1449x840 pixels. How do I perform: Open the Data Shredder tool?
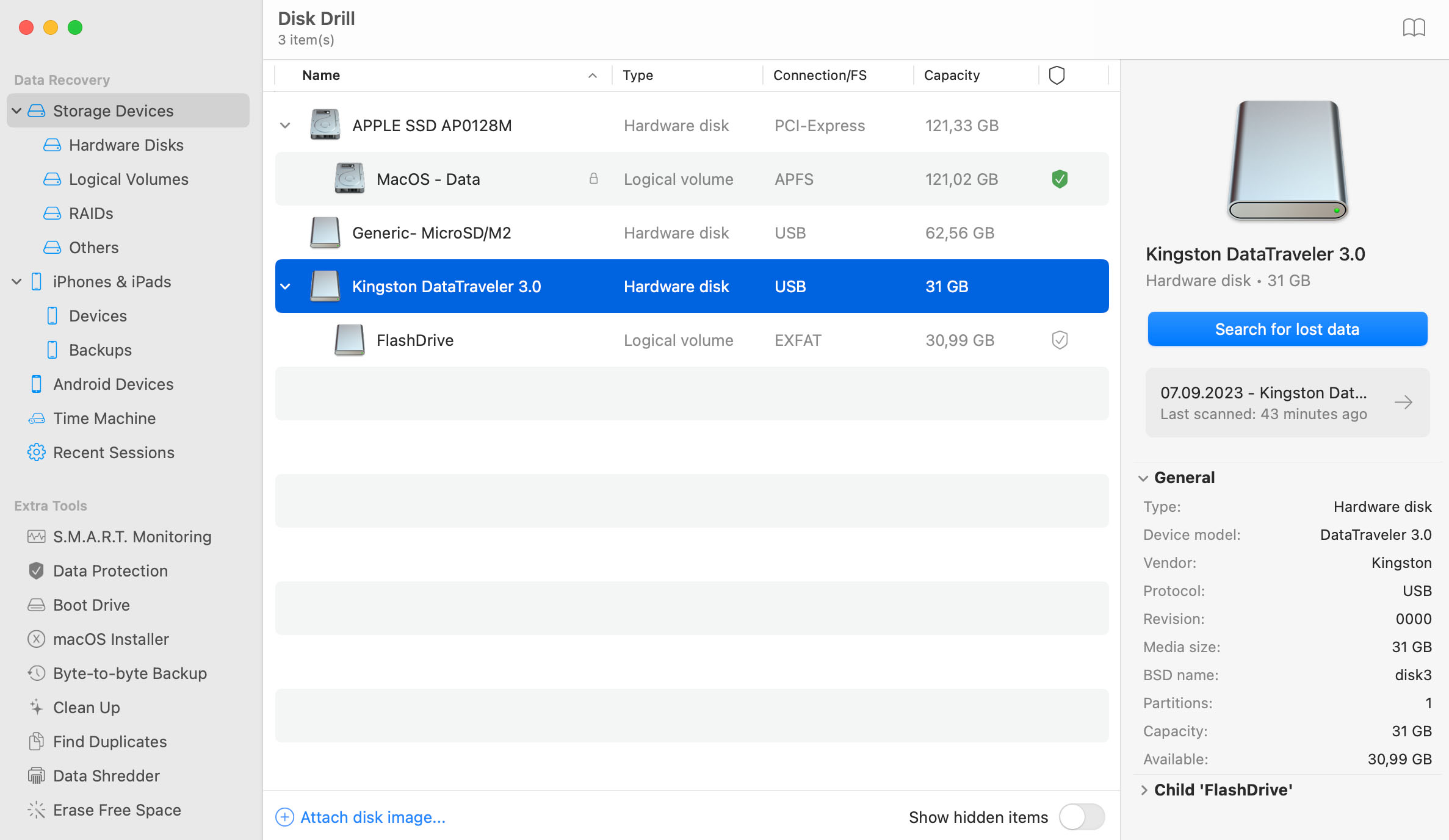[x=106, y=775]
